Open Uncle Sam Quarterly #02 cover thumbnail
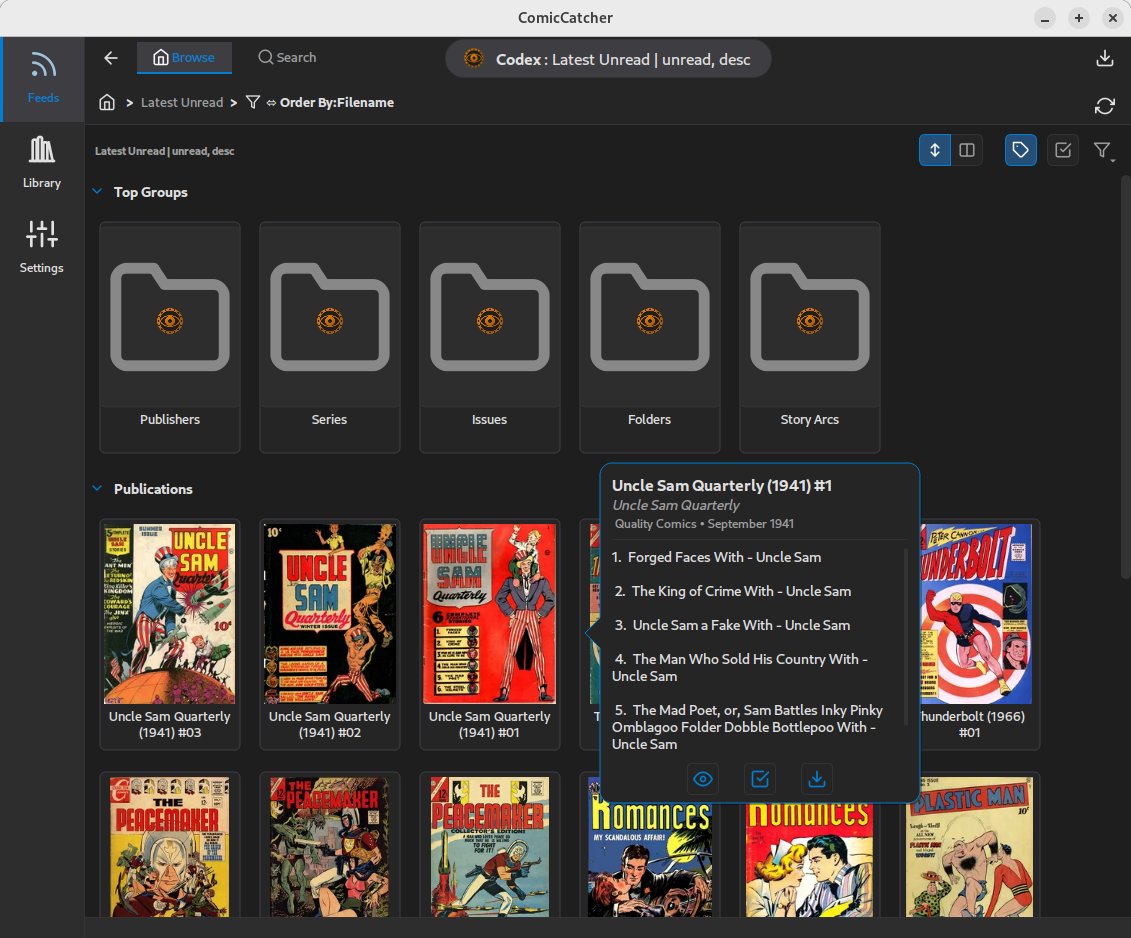 point(329,613)
